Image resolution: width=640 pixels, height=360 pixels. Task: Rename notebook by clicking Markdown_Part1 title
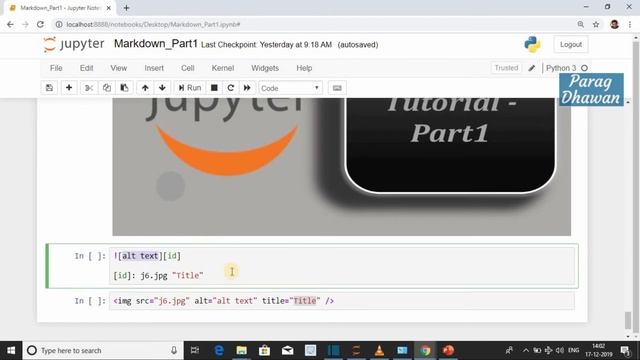pyautogui.click(x=156, y=44)
